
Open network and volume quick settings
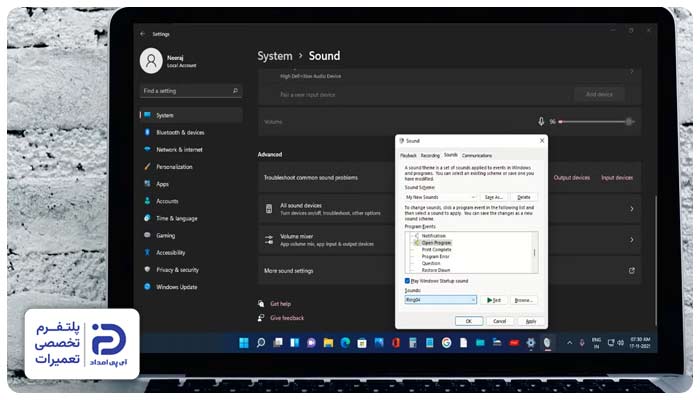click(x=615, y=343)
